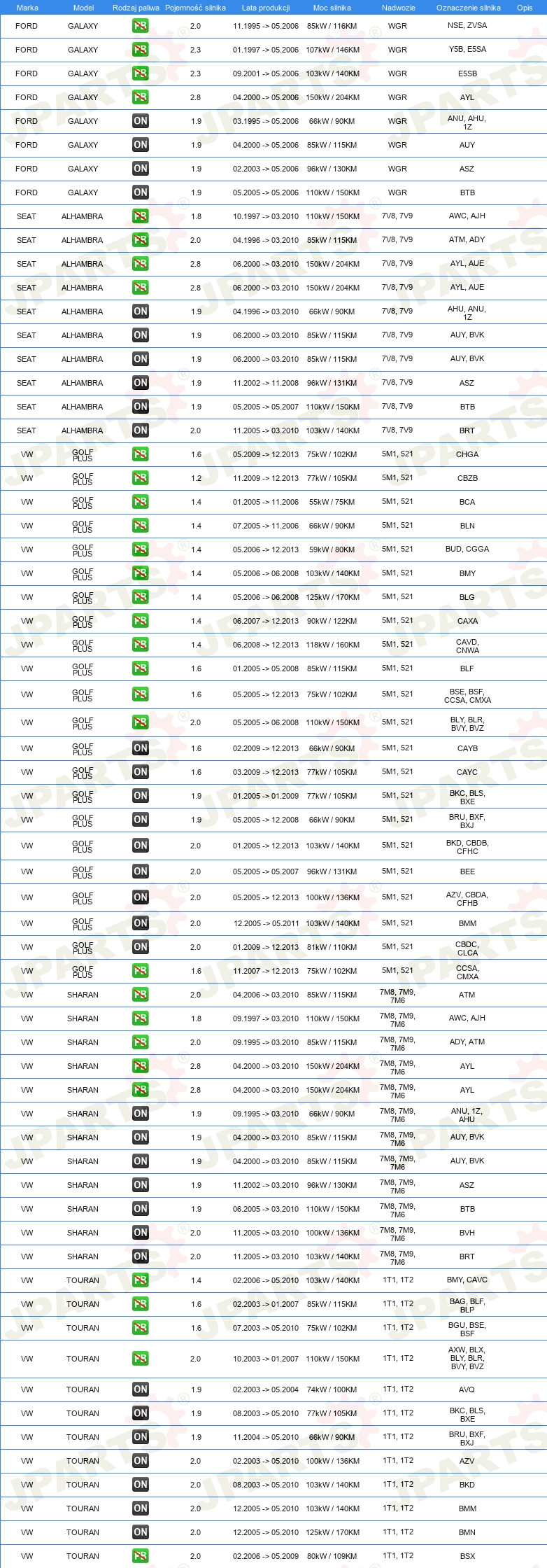Click engine code cell BGU, BSE, BSF
Viewport: 547px width, 1568px height.
(467, 1329)
